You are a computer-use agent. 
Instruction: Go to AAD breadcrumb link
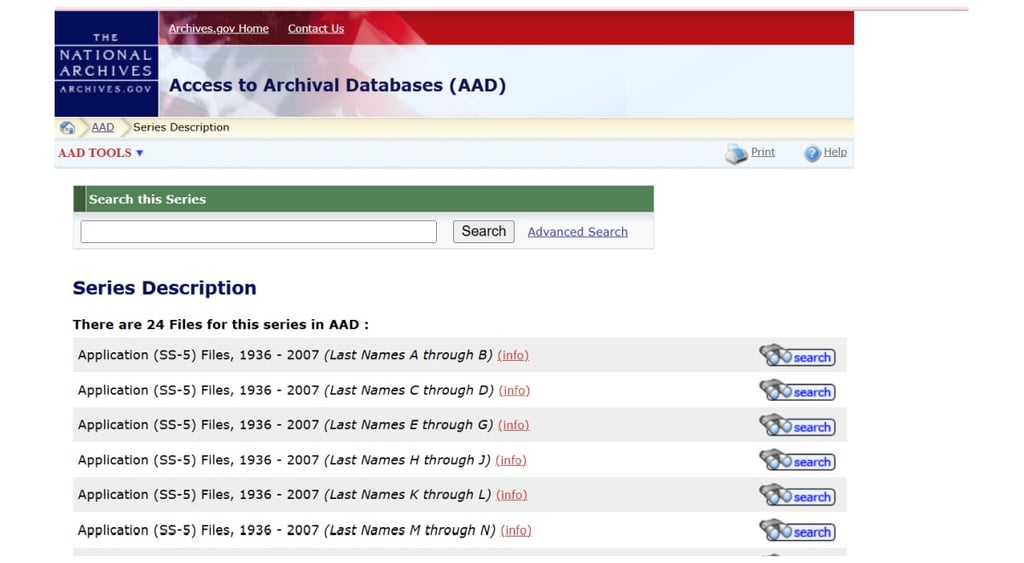103,127
